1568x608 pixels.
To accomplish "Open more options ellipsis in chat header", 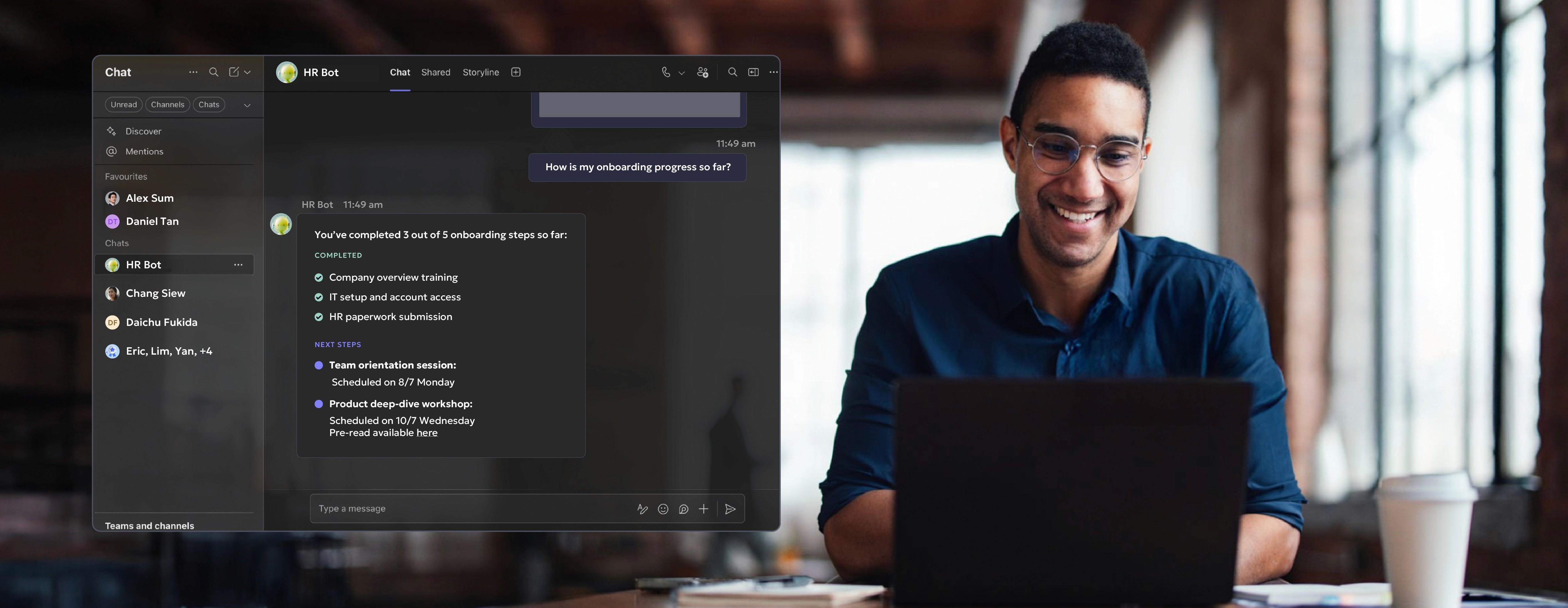I will point(774,72).
